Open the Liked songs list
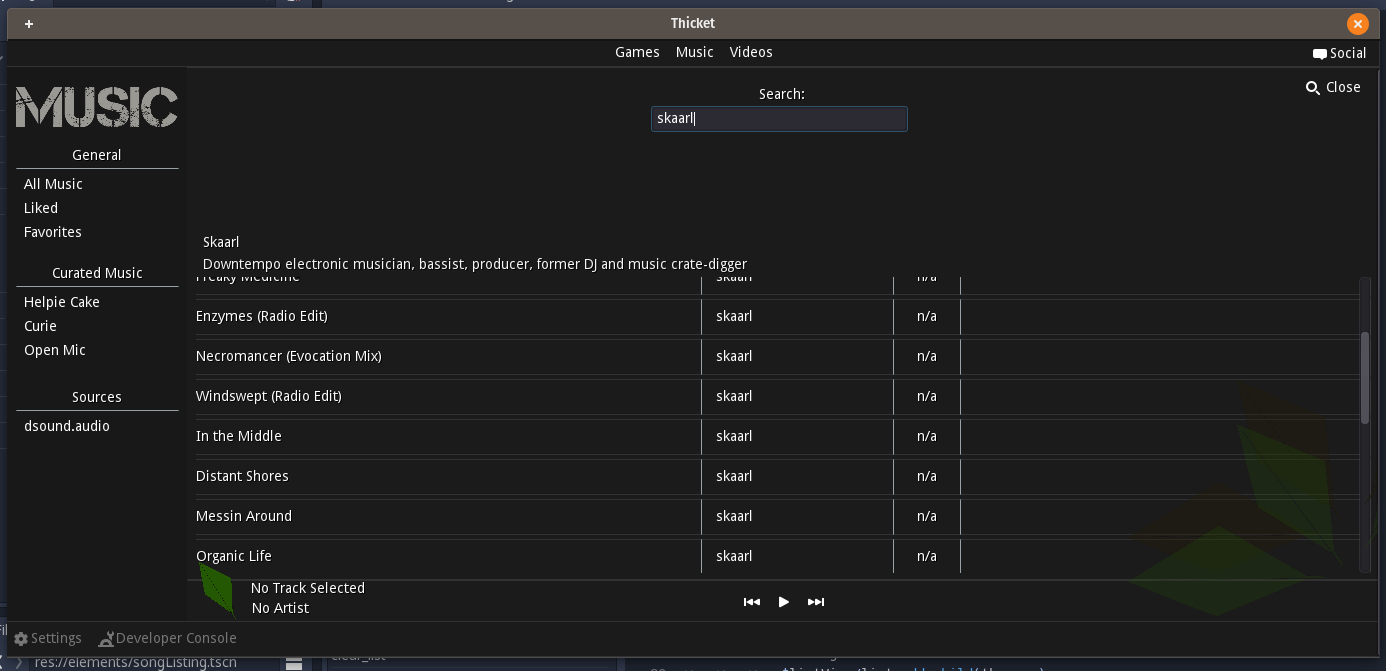 pyautogui.click(x=41, y=208)
